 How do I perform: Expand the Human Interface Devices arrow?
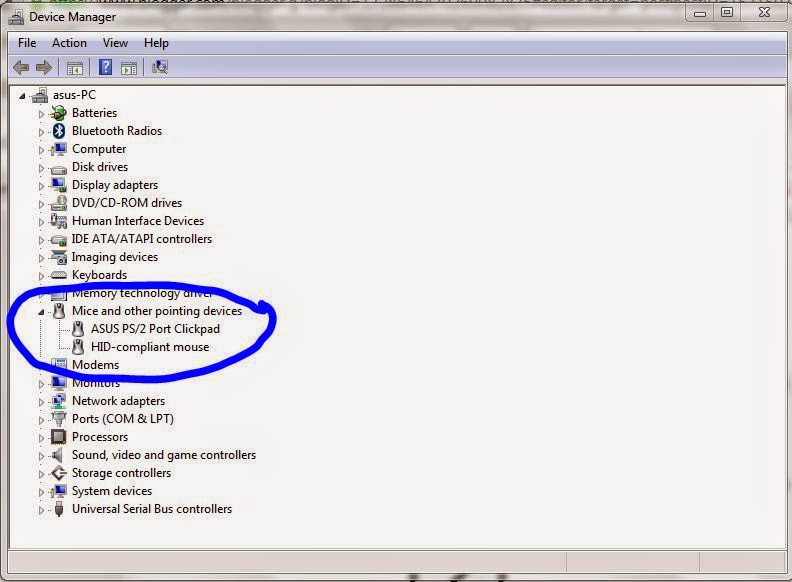41,222
